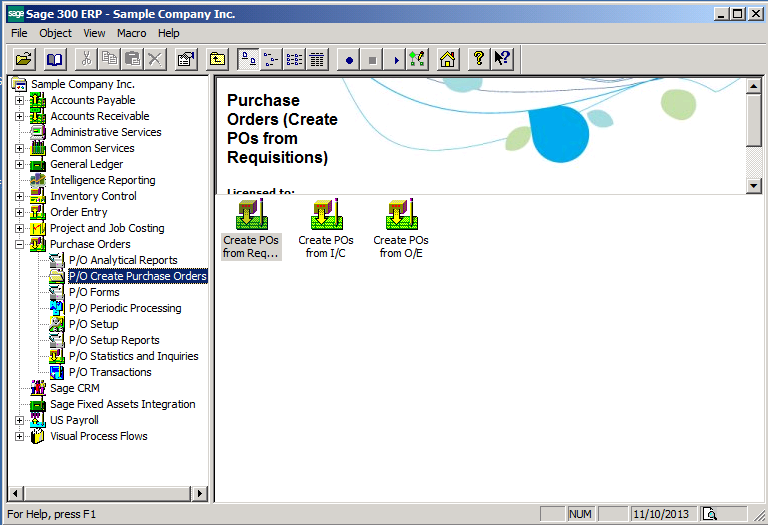Click the session date 11/10/2013 in status bar
This screenshot has width=768, height=525.
(x=661, y=514)
